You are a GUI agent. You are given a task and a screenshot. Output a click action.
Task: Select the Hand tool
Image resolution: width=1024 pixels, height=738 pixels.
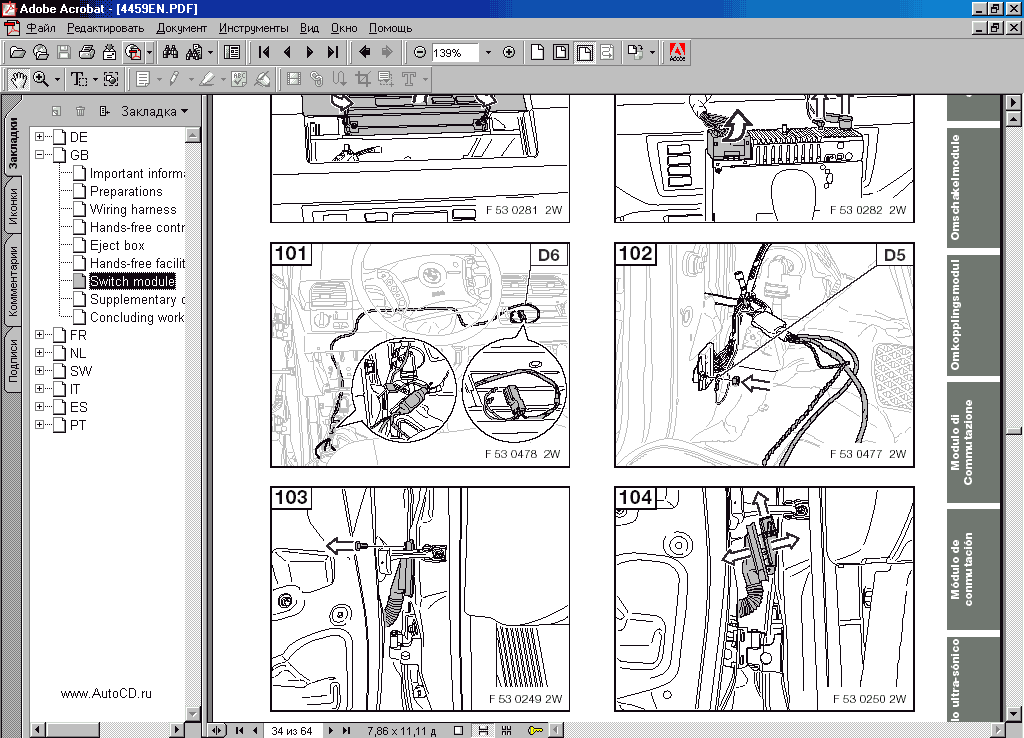[x=18, y=80]
